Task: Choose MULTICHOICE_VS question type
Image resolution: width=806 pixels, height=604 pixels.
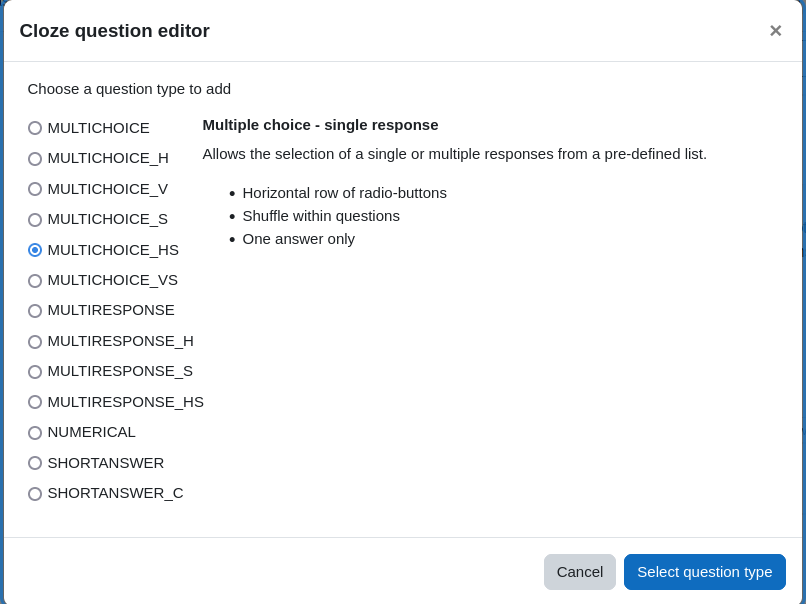Action: click(x=35, y=281)
